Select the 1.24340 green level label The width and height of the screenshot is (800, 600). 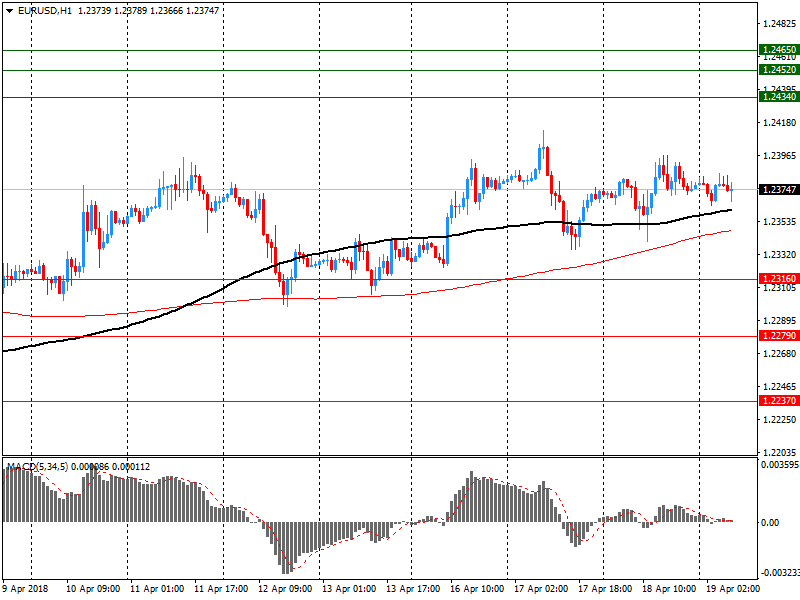pos(779,97)
